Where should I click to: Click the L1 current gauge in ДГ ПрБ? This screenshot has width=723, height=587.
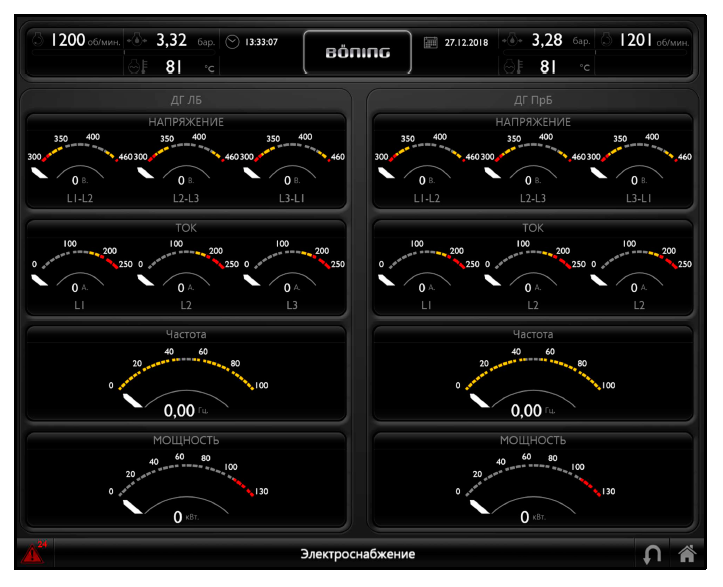(x=426, y=272)
